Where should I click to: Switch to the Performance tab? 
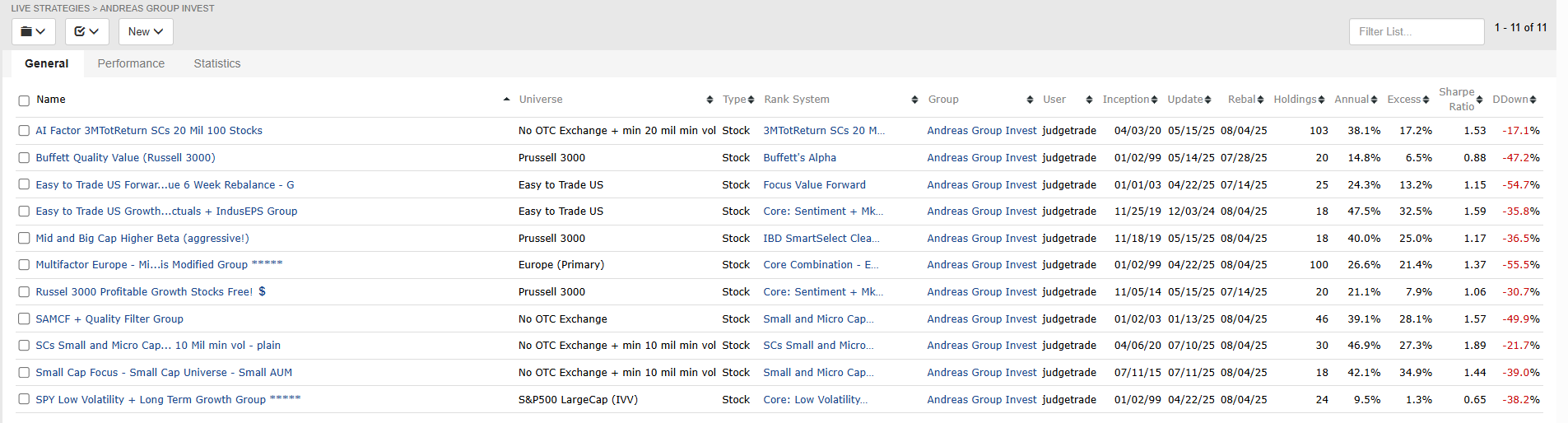click(131, 63)
